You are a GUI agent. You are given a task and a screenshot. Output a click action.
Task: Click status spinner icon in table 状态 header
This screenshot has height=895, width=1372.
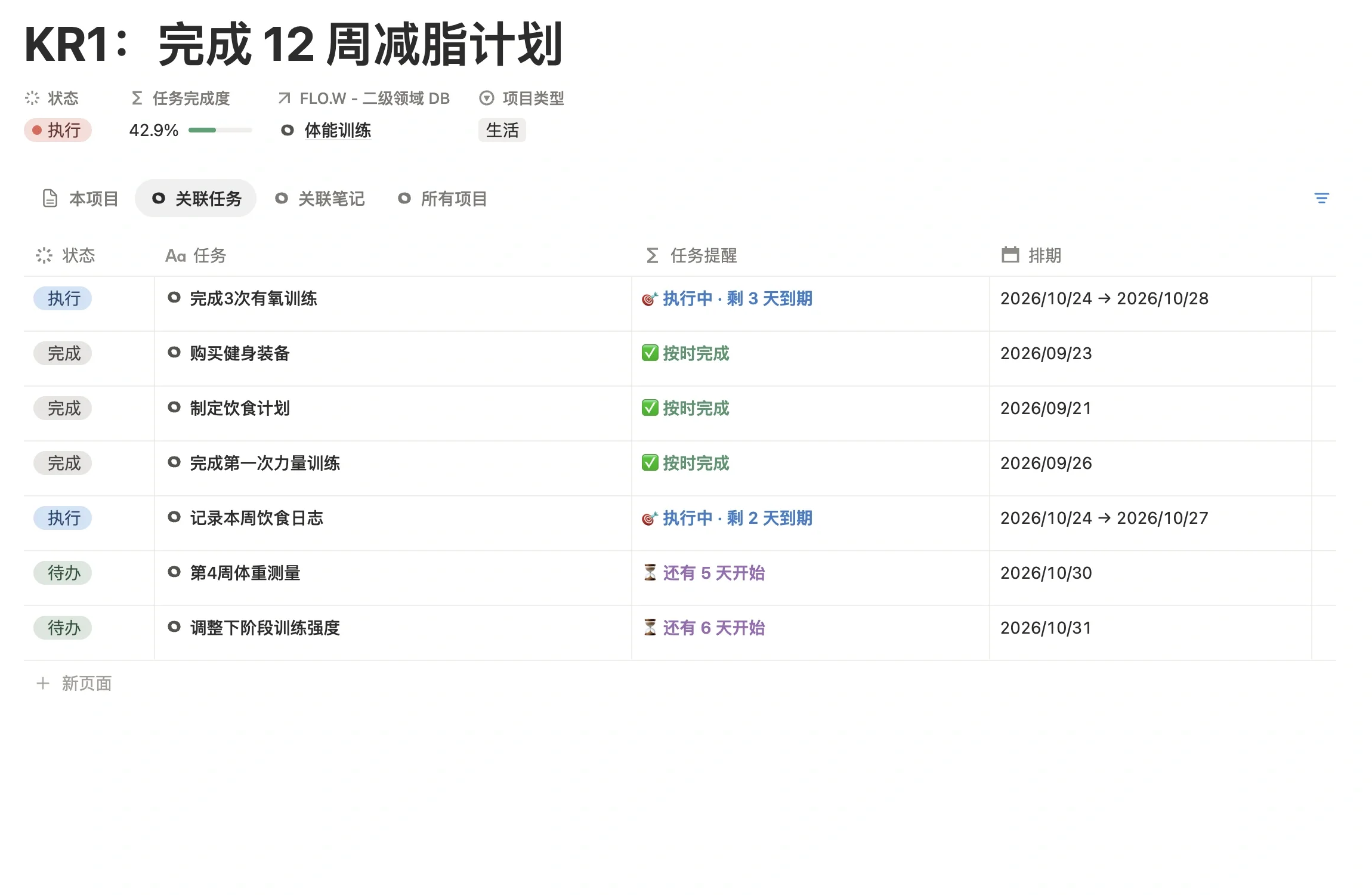(44, 255)
